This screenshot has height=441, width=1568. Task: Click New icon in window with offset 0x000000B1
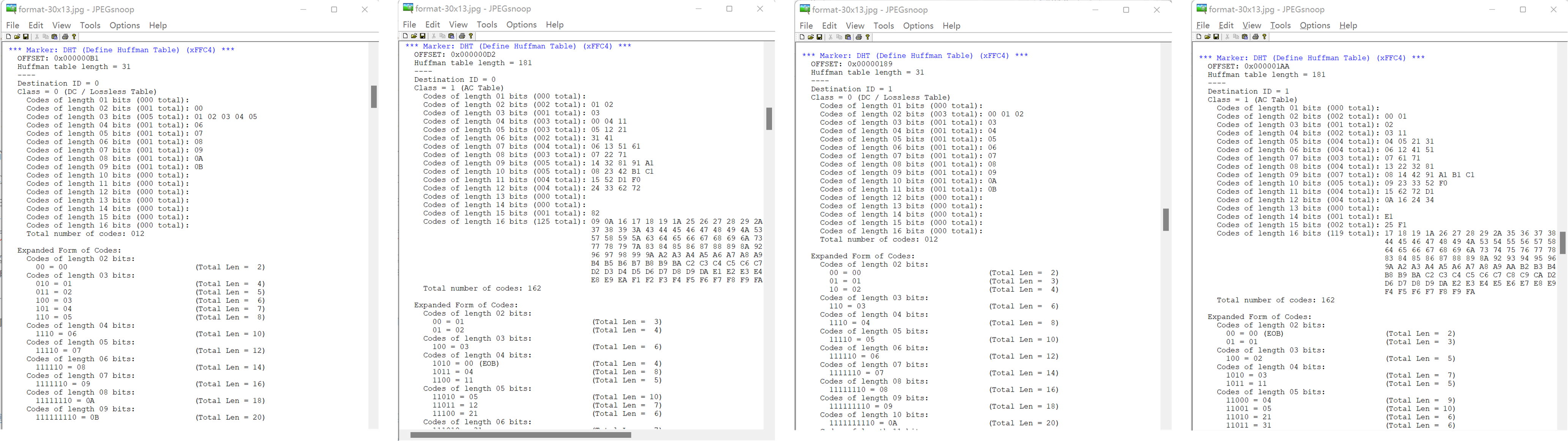tap(8, 36)
